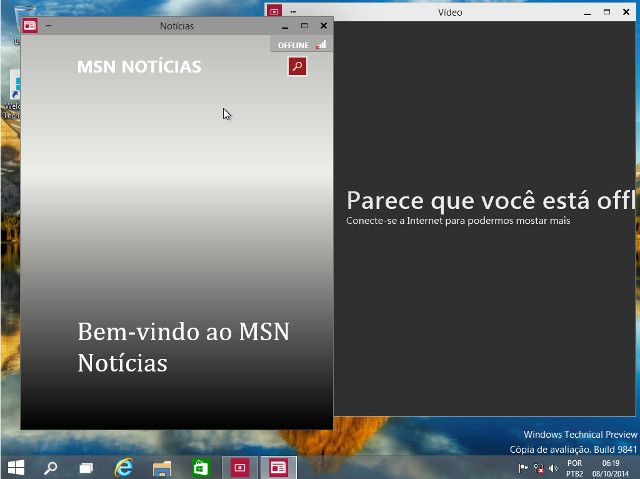The image size is (640, 479).
Task: Open the Windows Start menu
Action: [16, 468]
